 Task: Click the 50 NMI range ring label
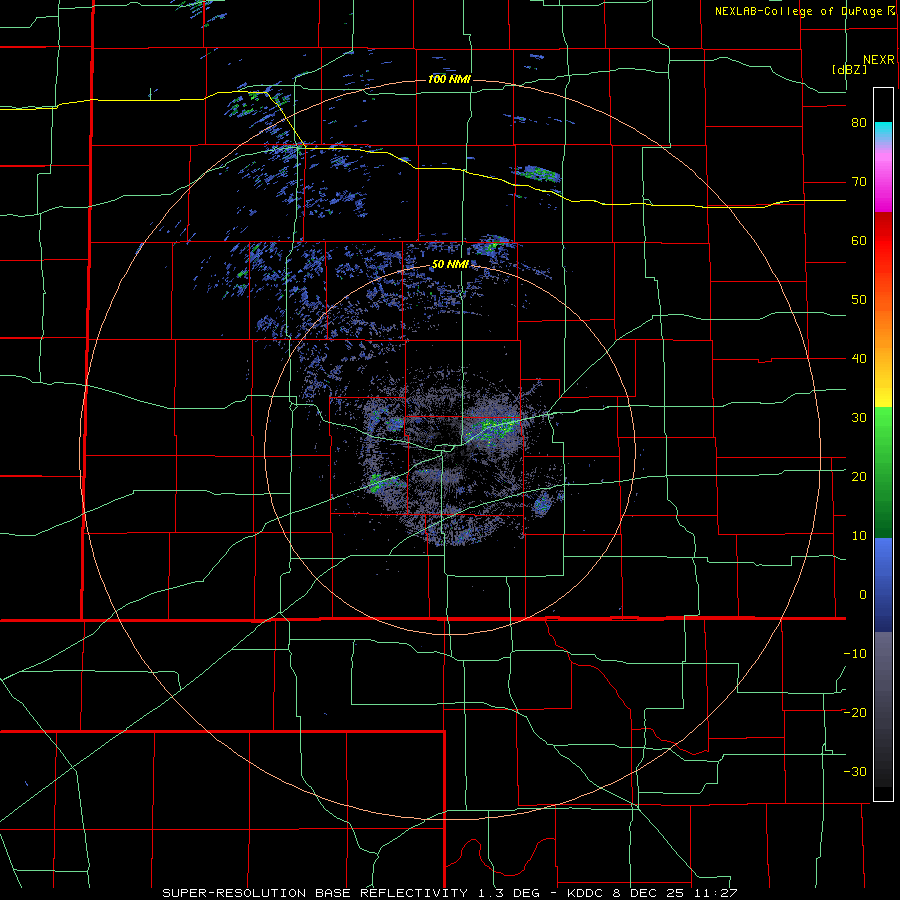(450, 265)
